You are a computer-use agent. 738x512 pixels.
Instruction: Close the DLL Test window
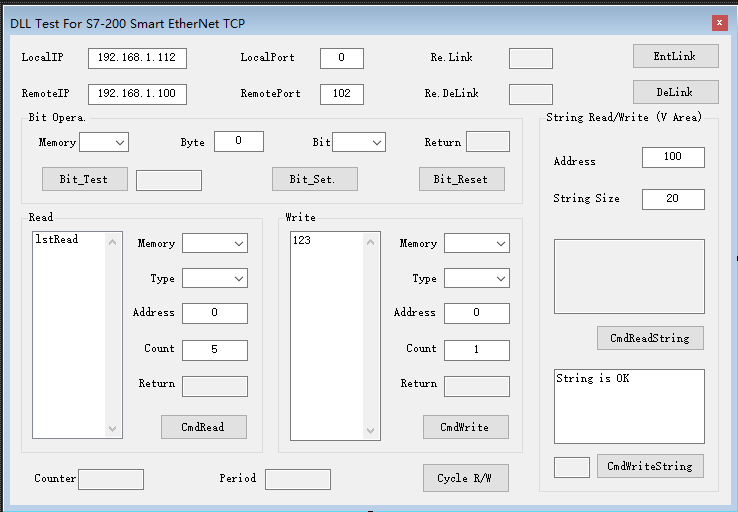(720, 23)
